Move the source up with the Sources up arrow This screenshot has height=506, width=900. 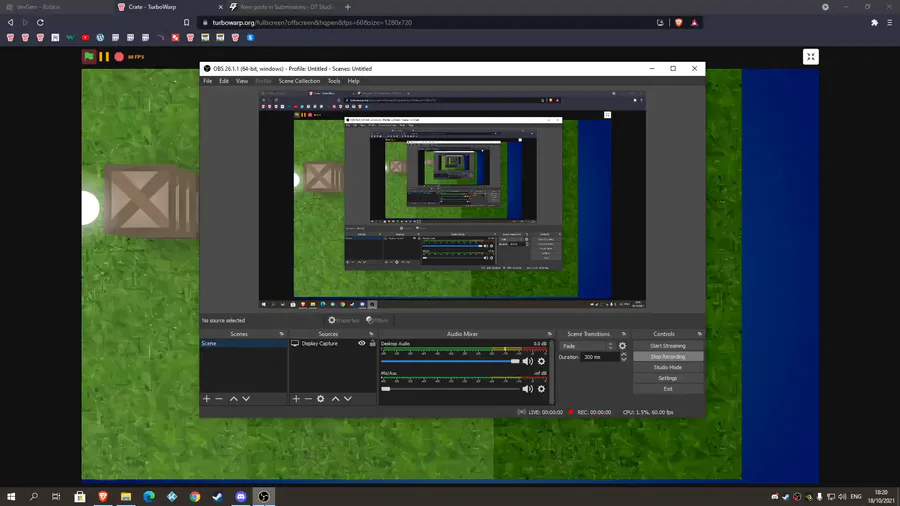click(336, 398)
